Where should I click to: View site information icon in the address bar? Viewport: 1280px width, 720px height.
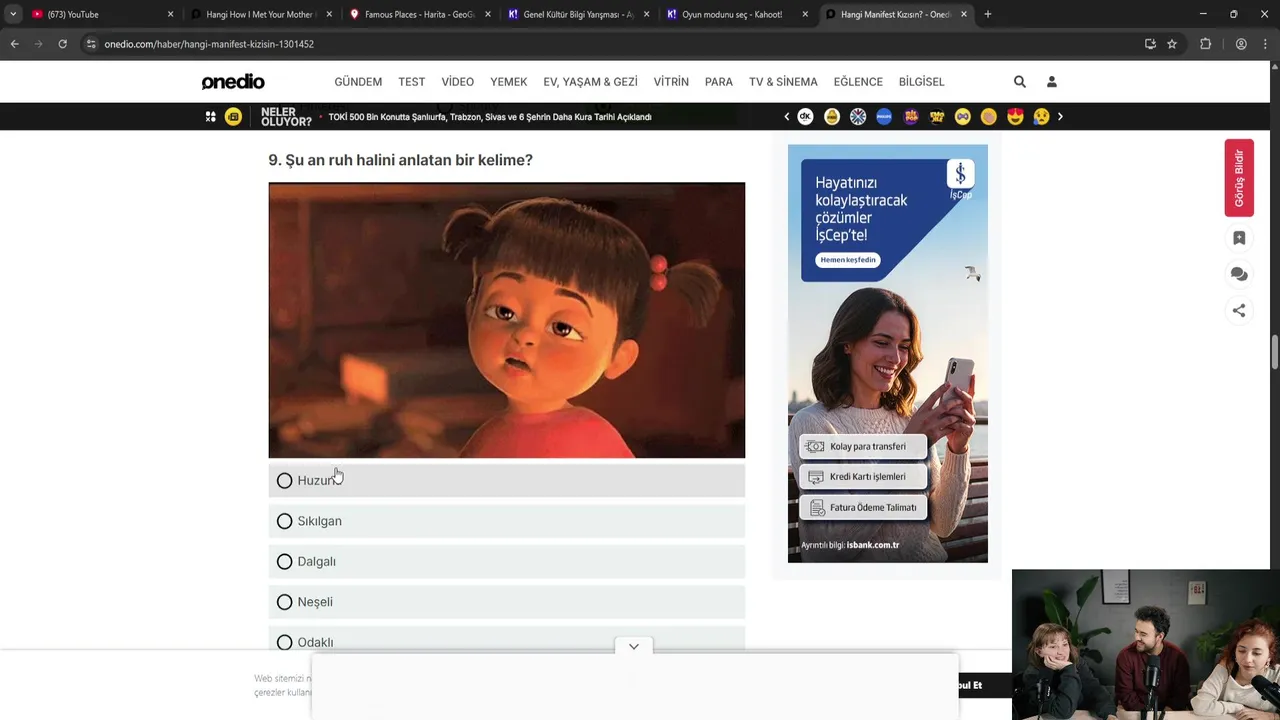[x=91, y=44]
